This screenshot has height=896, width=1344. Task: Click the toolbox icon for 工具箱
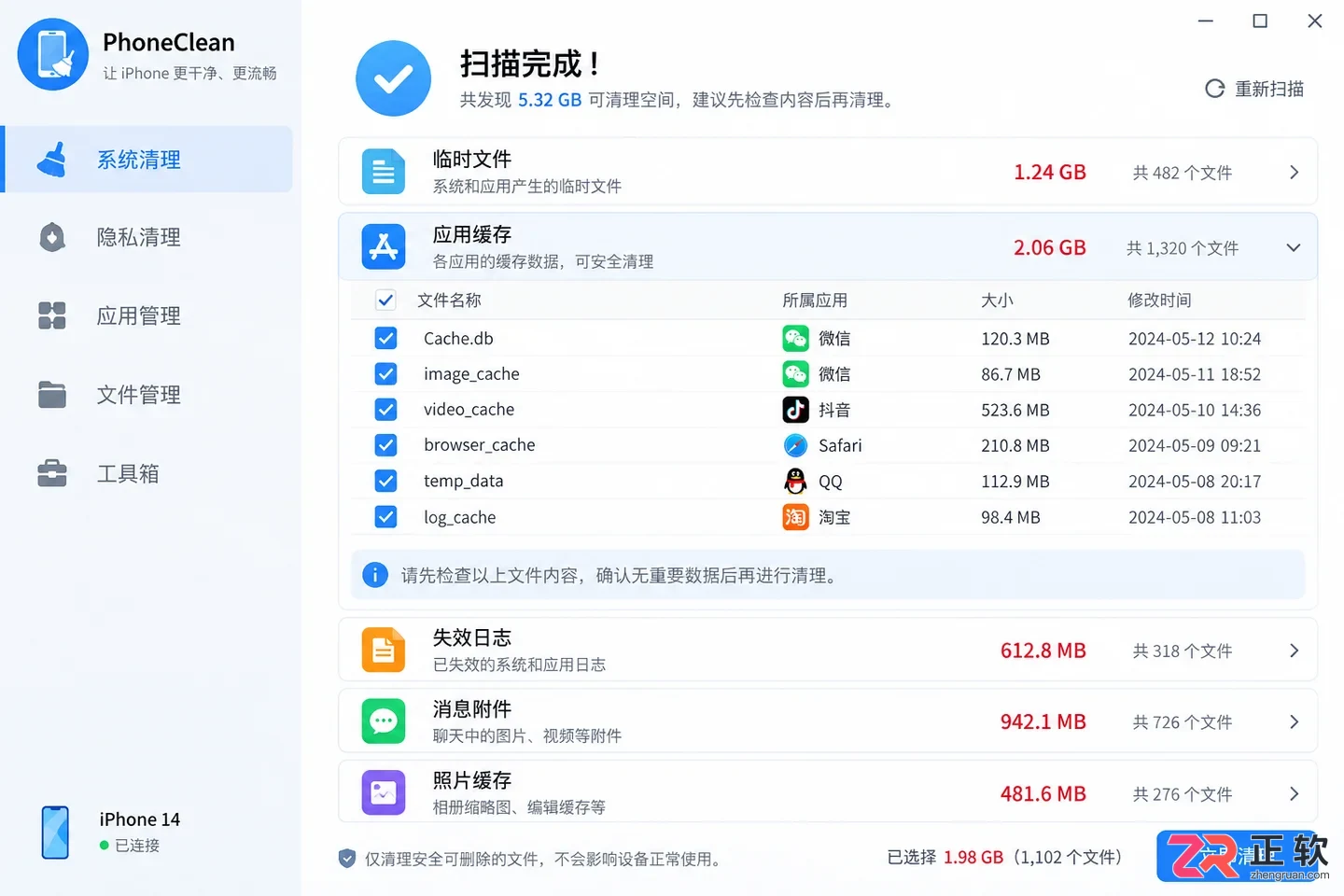click(x=52, y=473)
